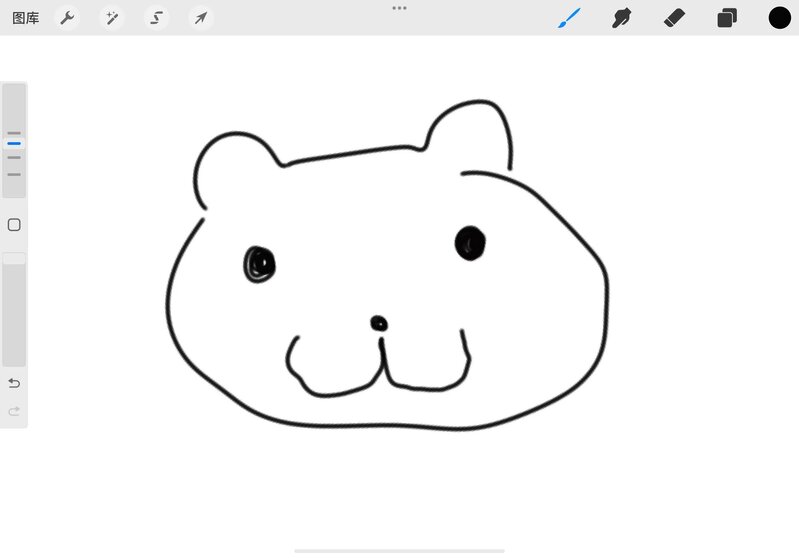Open the Actions wrench menu
The image size is (799, 558).
point(67,18)
